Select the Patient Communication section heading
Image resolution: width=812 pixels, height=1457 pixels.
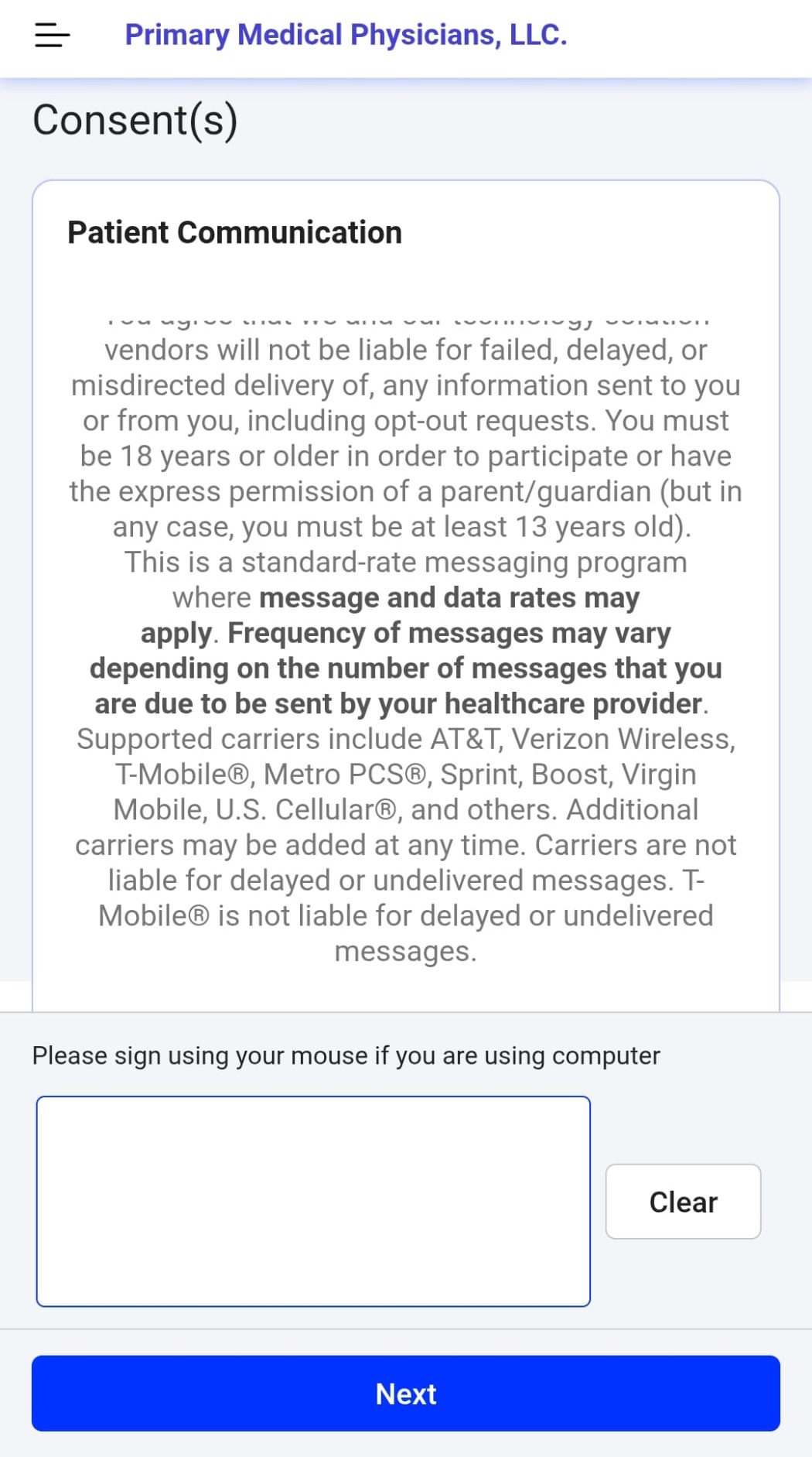(x=234, y=232)
